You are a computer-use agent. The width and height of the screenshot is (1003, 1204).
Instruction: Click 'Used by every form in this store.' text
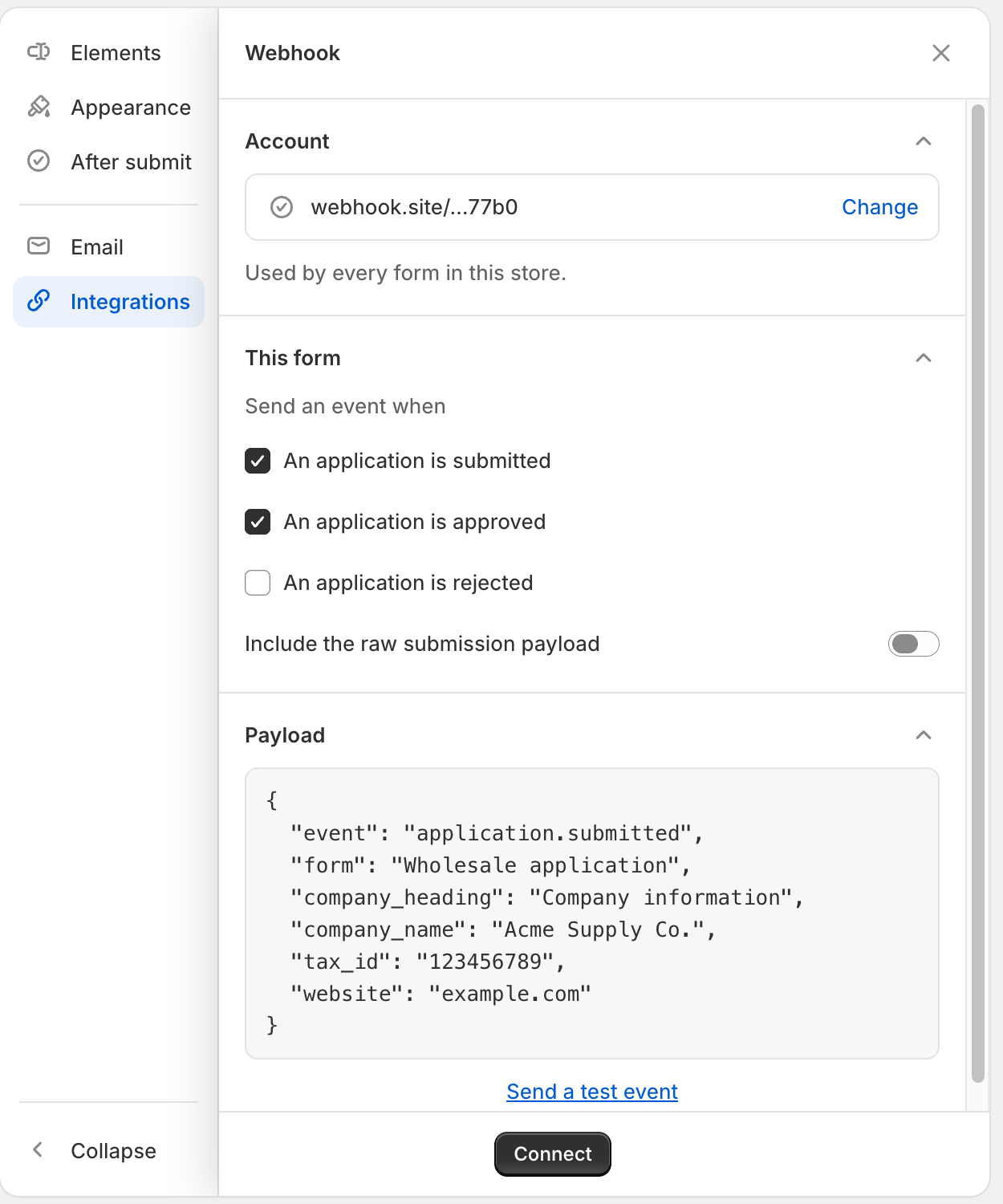click(406, 273)
